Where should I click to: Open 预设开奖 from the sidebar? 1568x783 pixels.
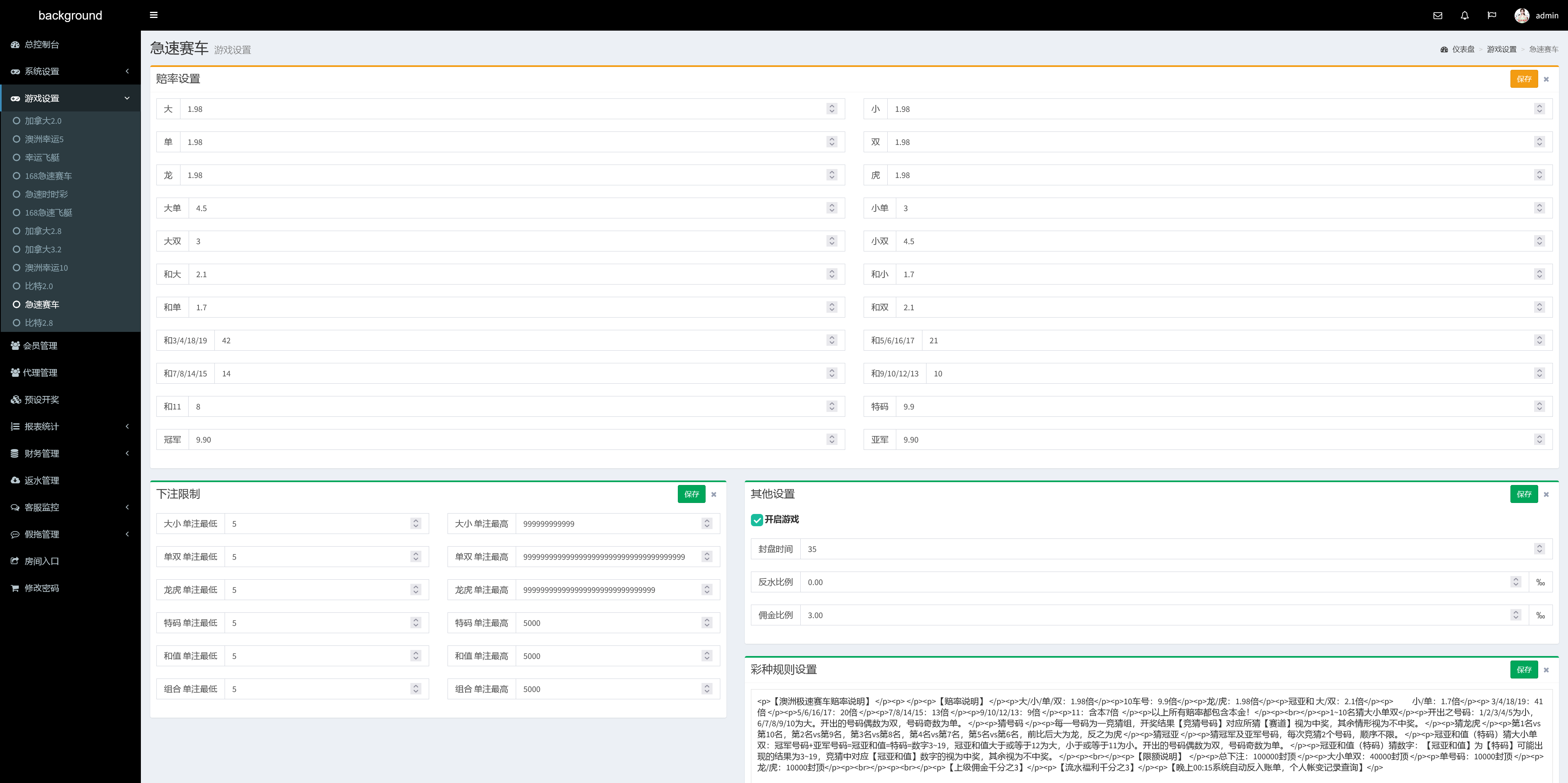tap(41, 400)
